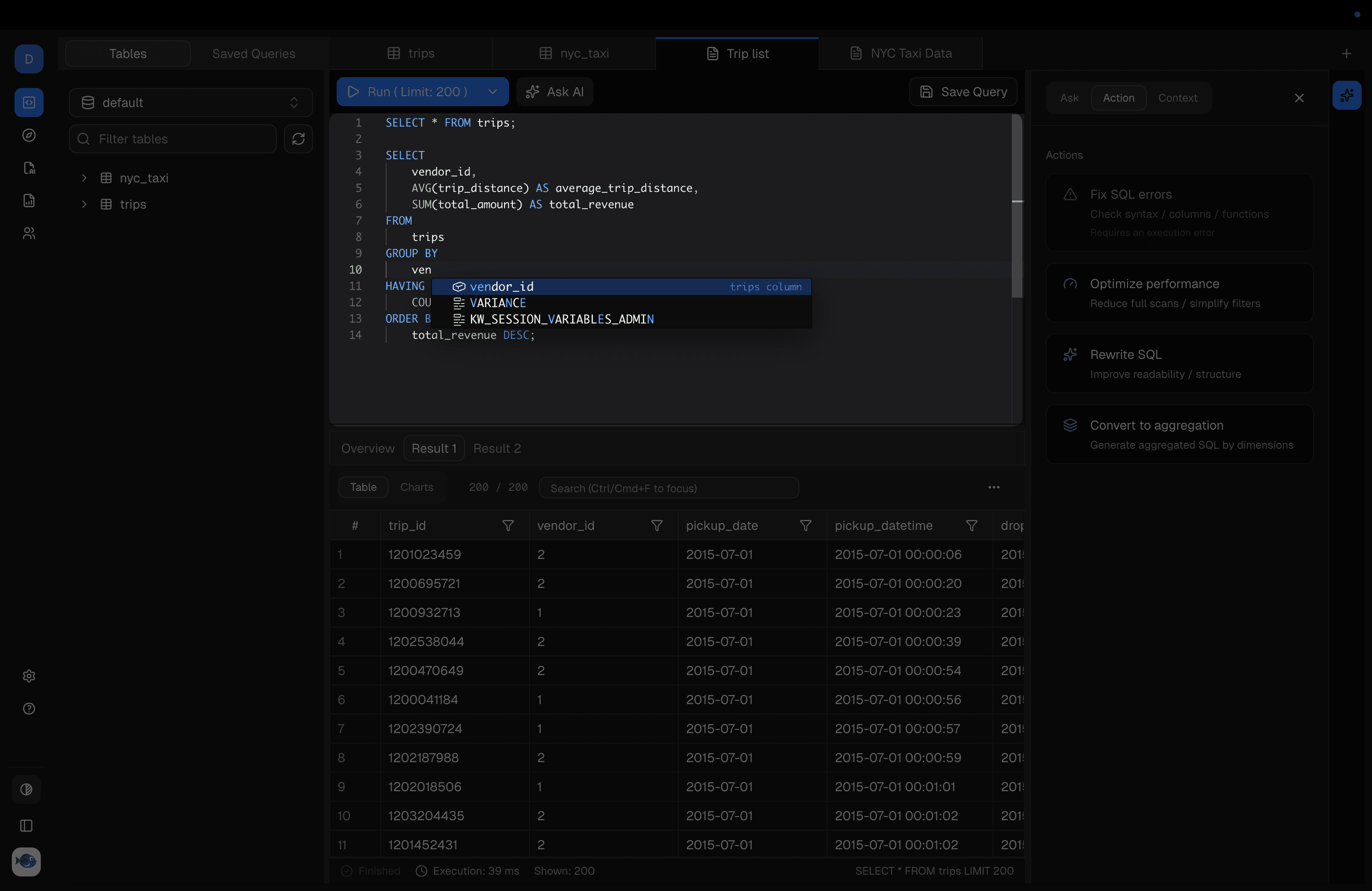Viewport: 1372px width, 891px height.
Task: Switch to the Context tab
Action: [1178, 98]
